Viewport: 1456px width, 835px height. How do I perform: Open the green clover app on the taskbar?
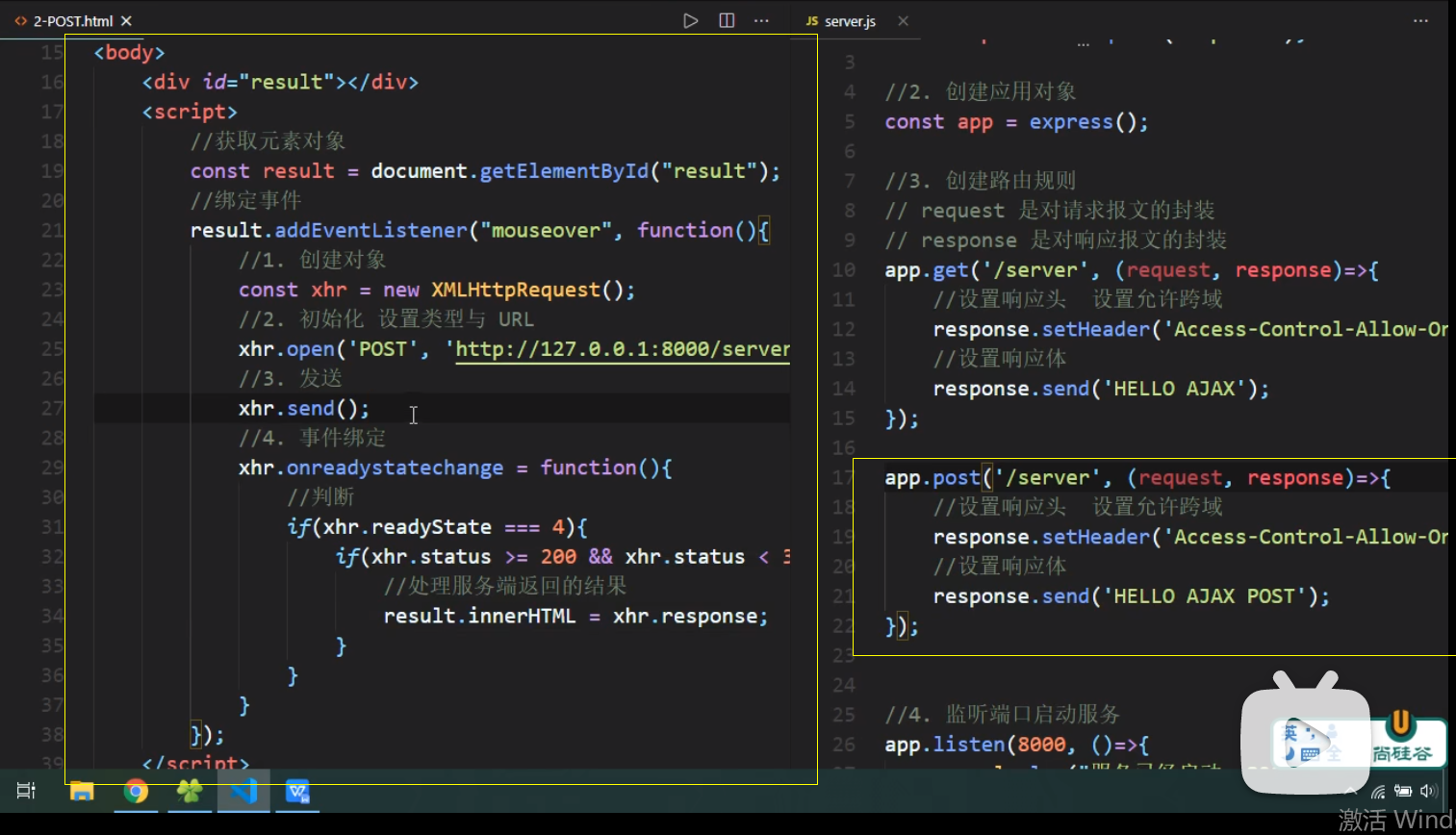tap(190, 791)
